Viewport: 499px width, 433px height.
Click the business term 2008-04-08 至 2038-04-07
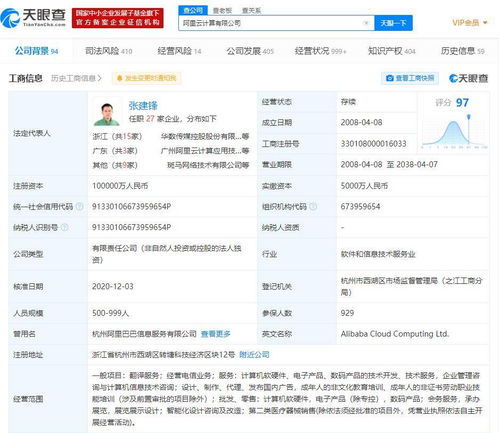(x=389, y=164)
